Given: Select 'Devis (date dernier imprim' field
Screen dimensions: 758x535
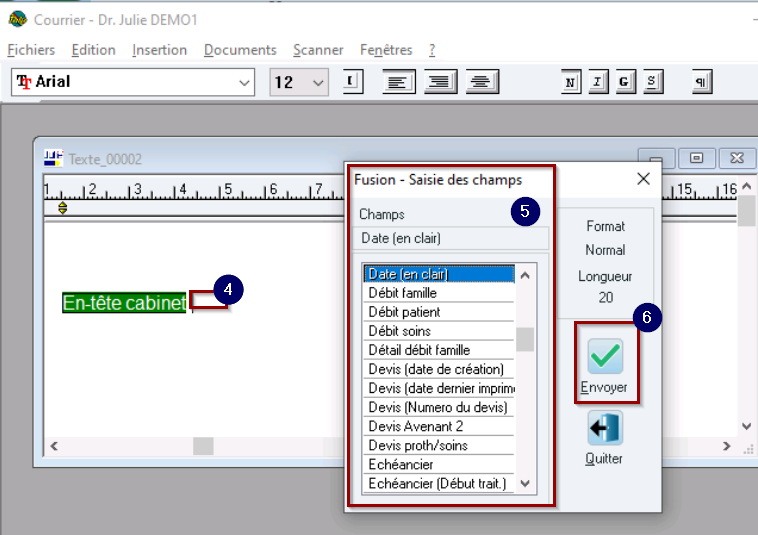Looking at the screenshot, I should tap(438, 388).
